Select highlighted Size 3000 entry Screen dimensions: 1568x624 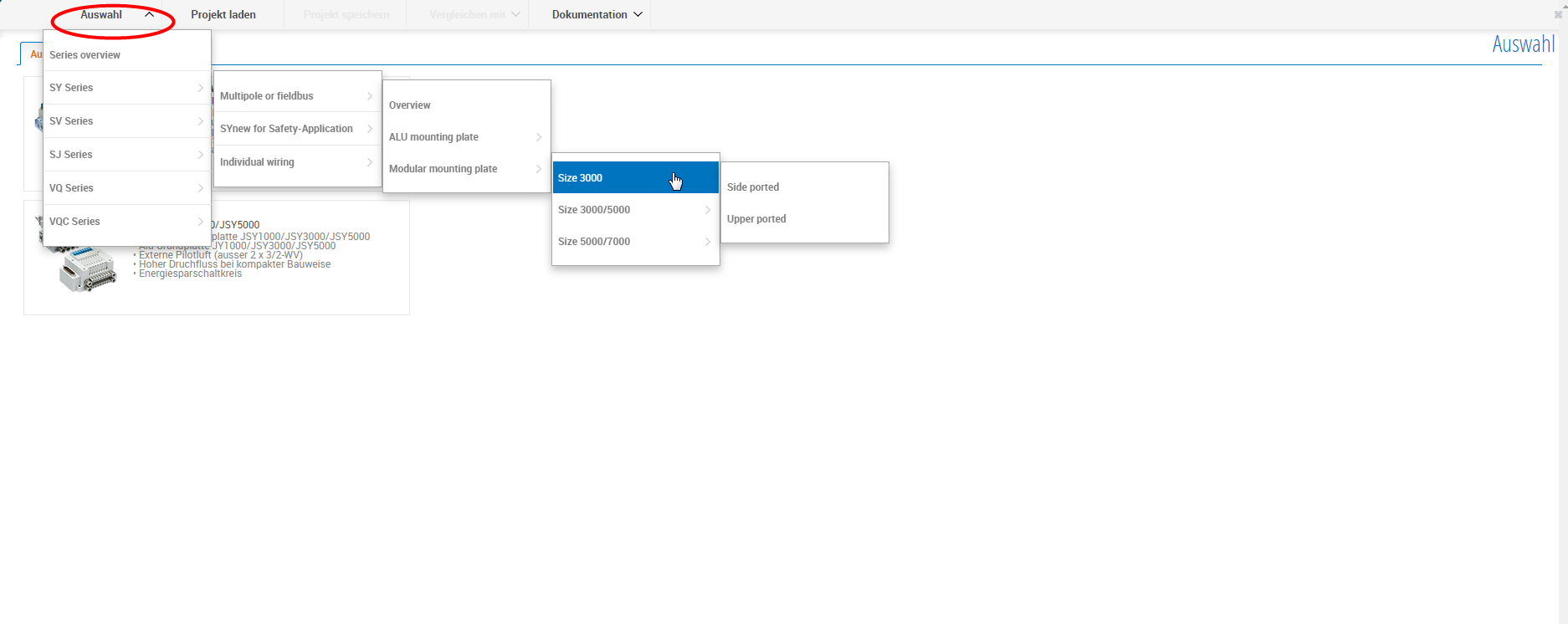coord(636,178)
